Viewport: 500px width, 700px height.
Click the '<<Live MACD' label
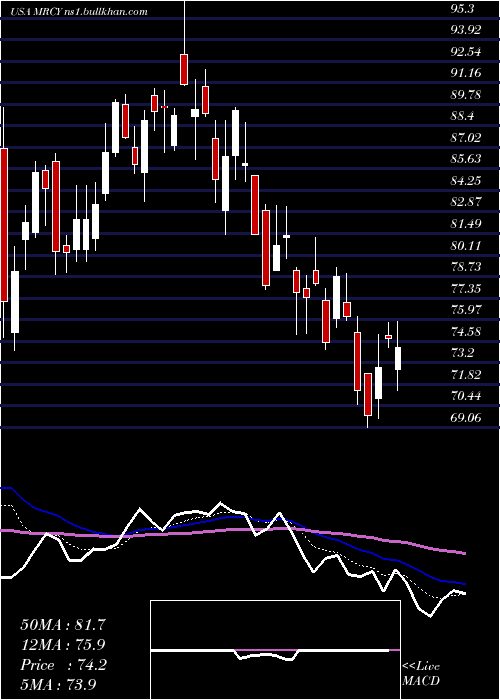coord(421,674)
